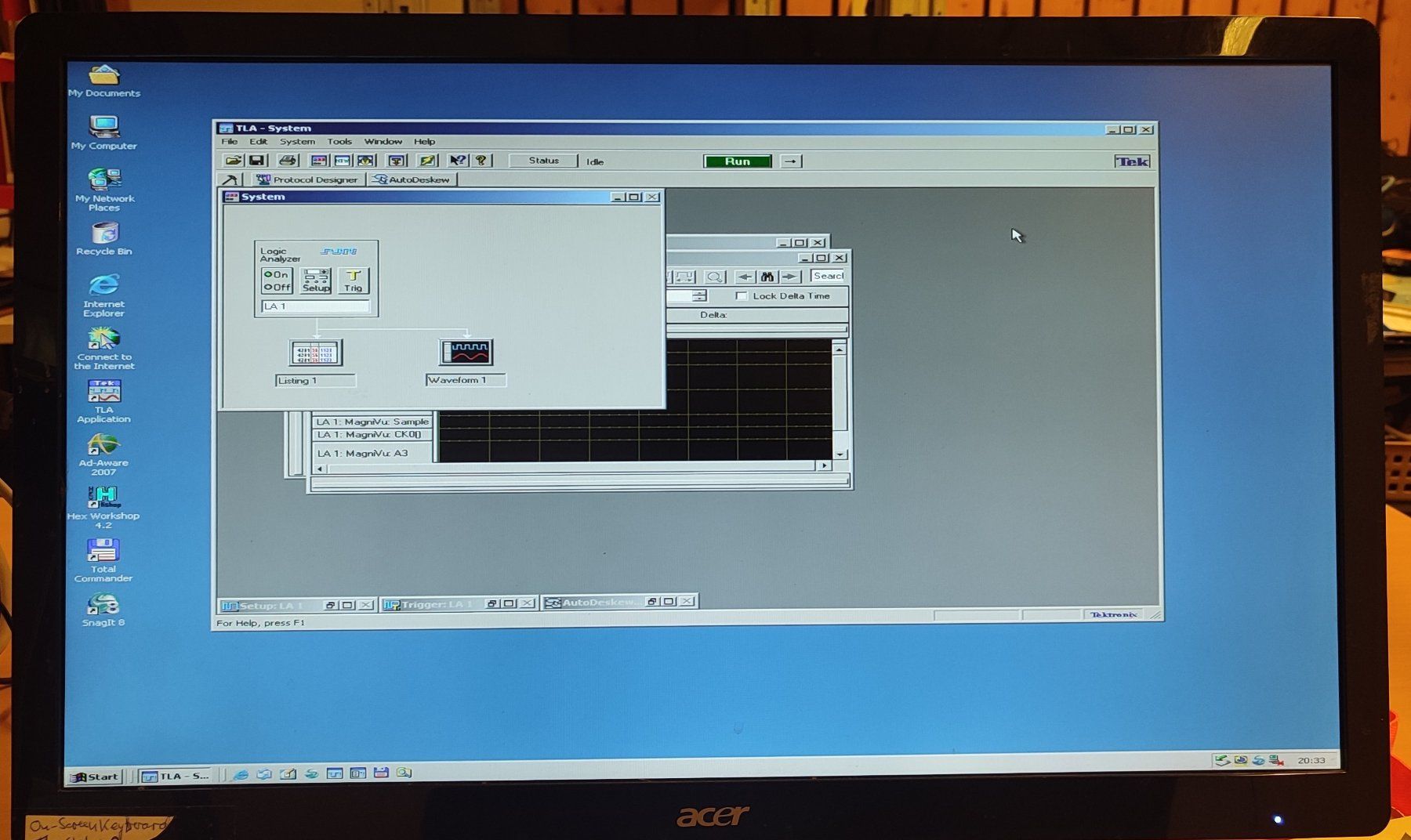Viewport: 1411px width, 840px height.
Task: Click the system tray clock 20:33
Action: point(1311,760)
